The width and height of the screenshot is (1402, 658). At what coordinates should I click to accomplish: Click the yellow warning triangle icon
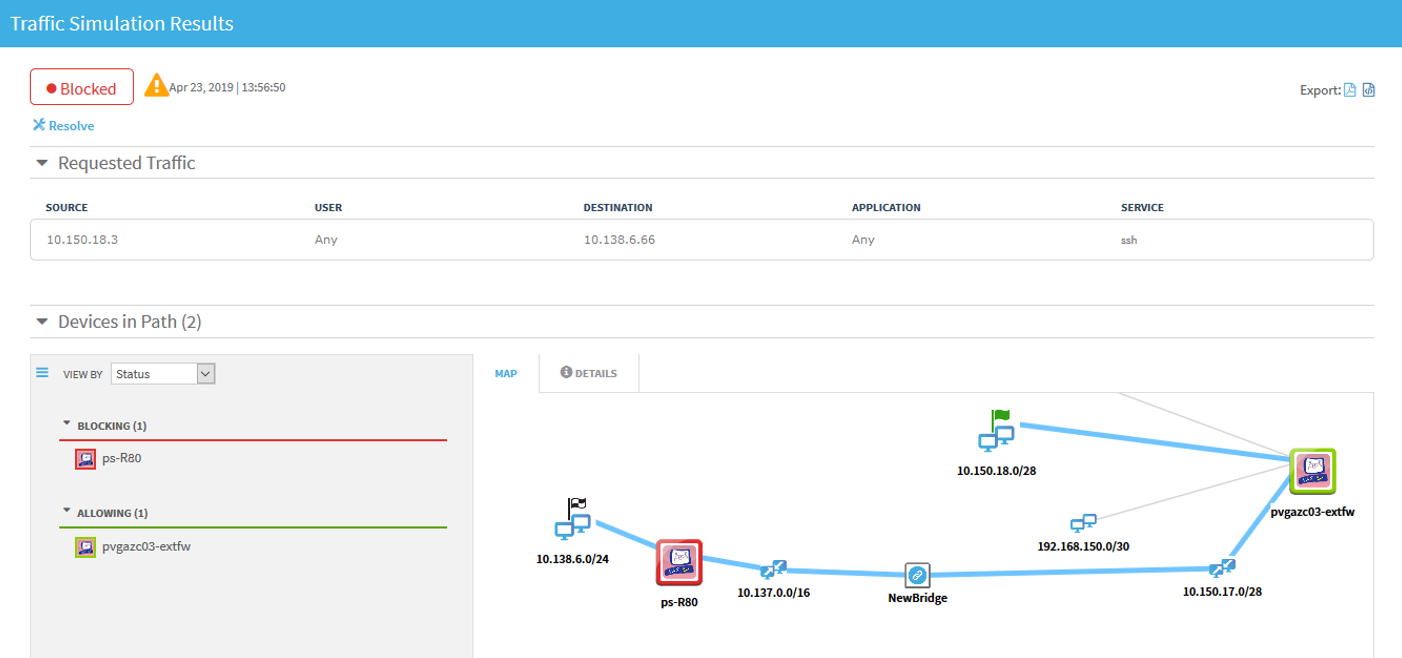pyautogui.click(x=156, y=86)
